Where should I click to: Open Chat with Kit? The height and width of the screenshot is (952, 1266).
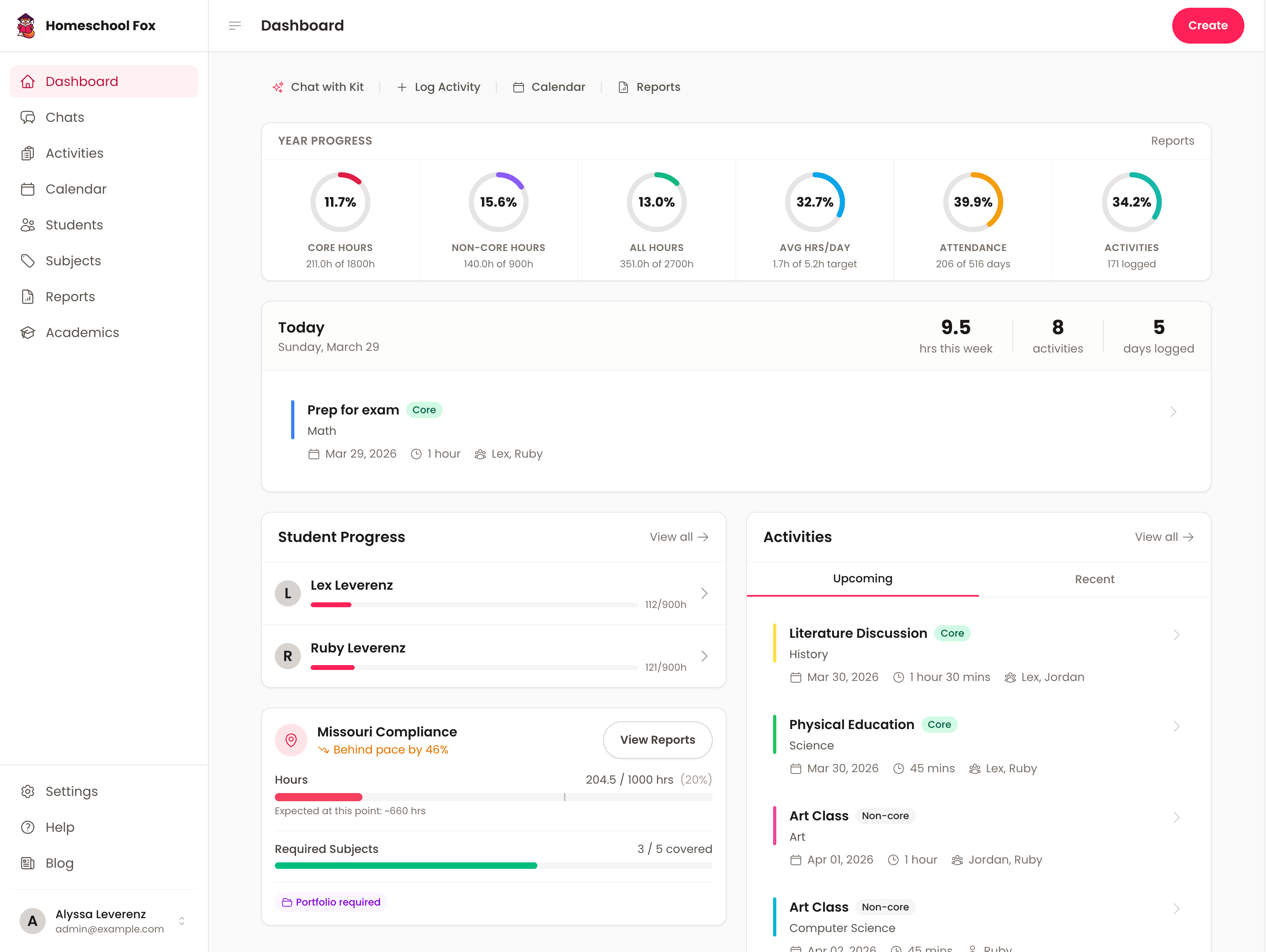(319, 87)
